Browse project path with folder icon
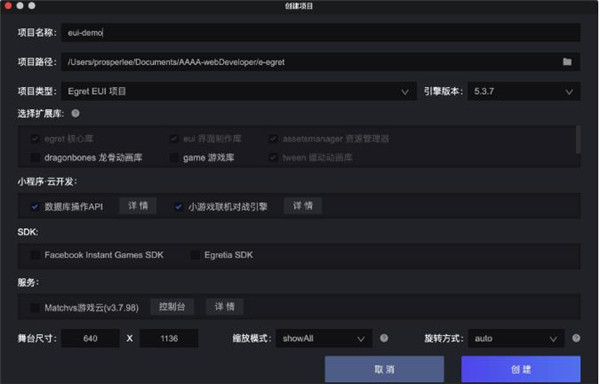 (567, 62)
